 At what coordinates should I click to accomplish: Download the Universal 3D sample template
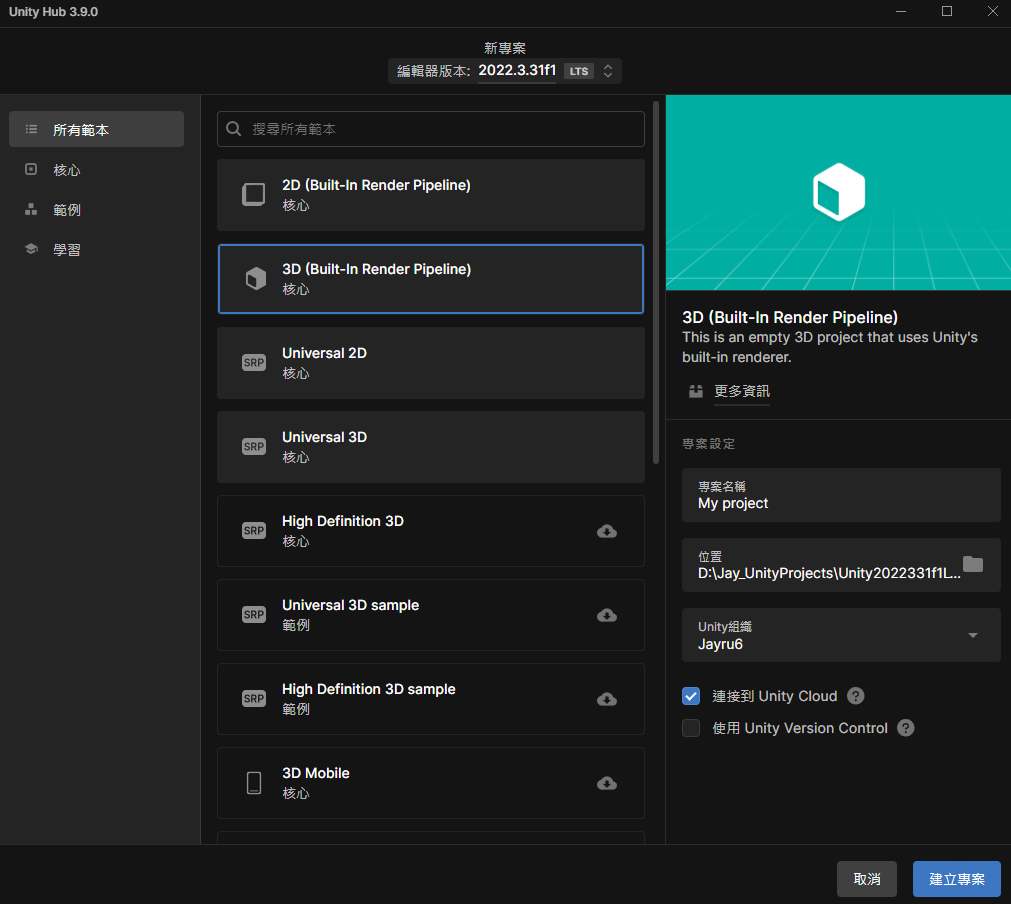607,615
